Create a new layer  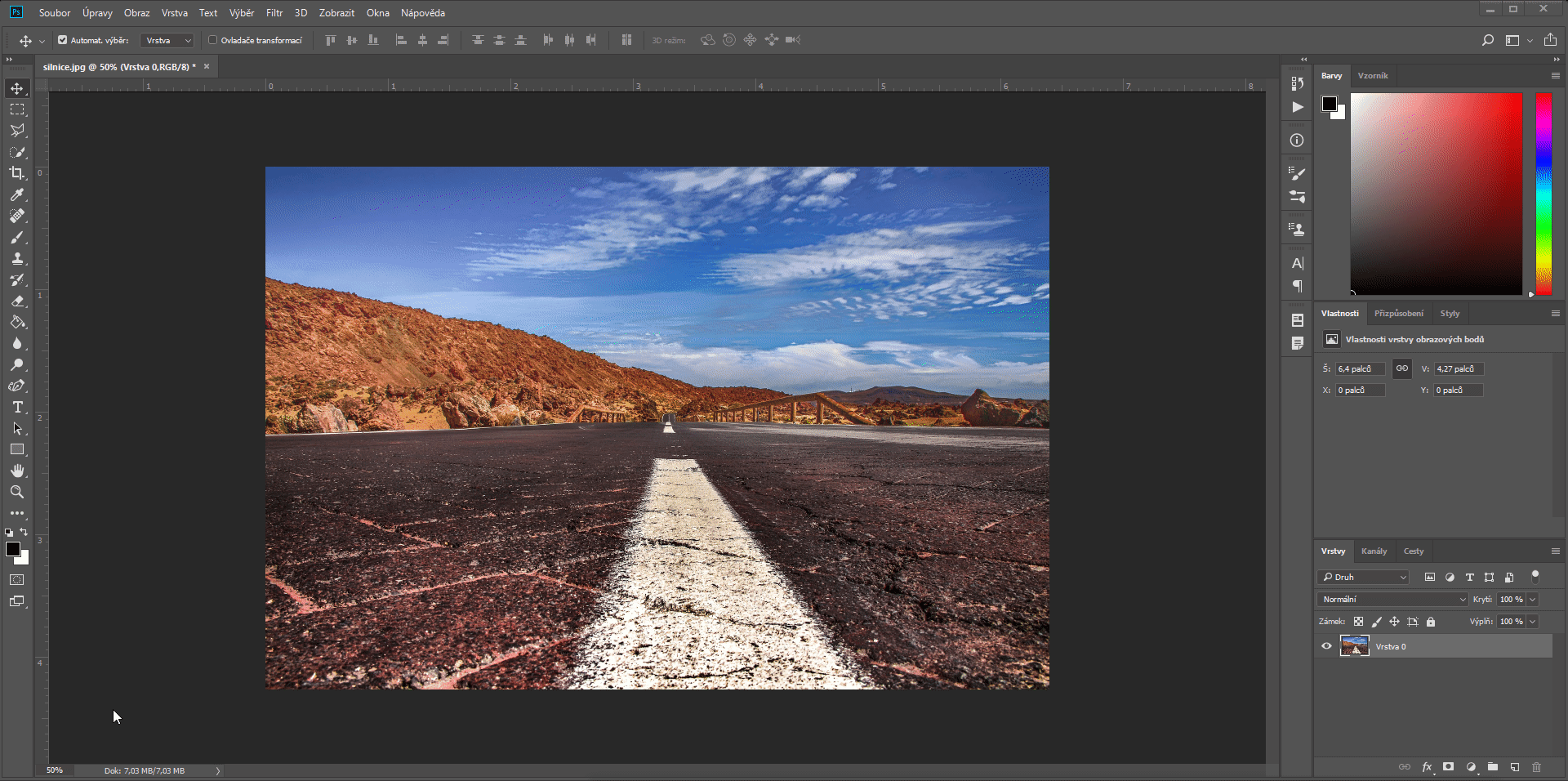point(1515,767)
